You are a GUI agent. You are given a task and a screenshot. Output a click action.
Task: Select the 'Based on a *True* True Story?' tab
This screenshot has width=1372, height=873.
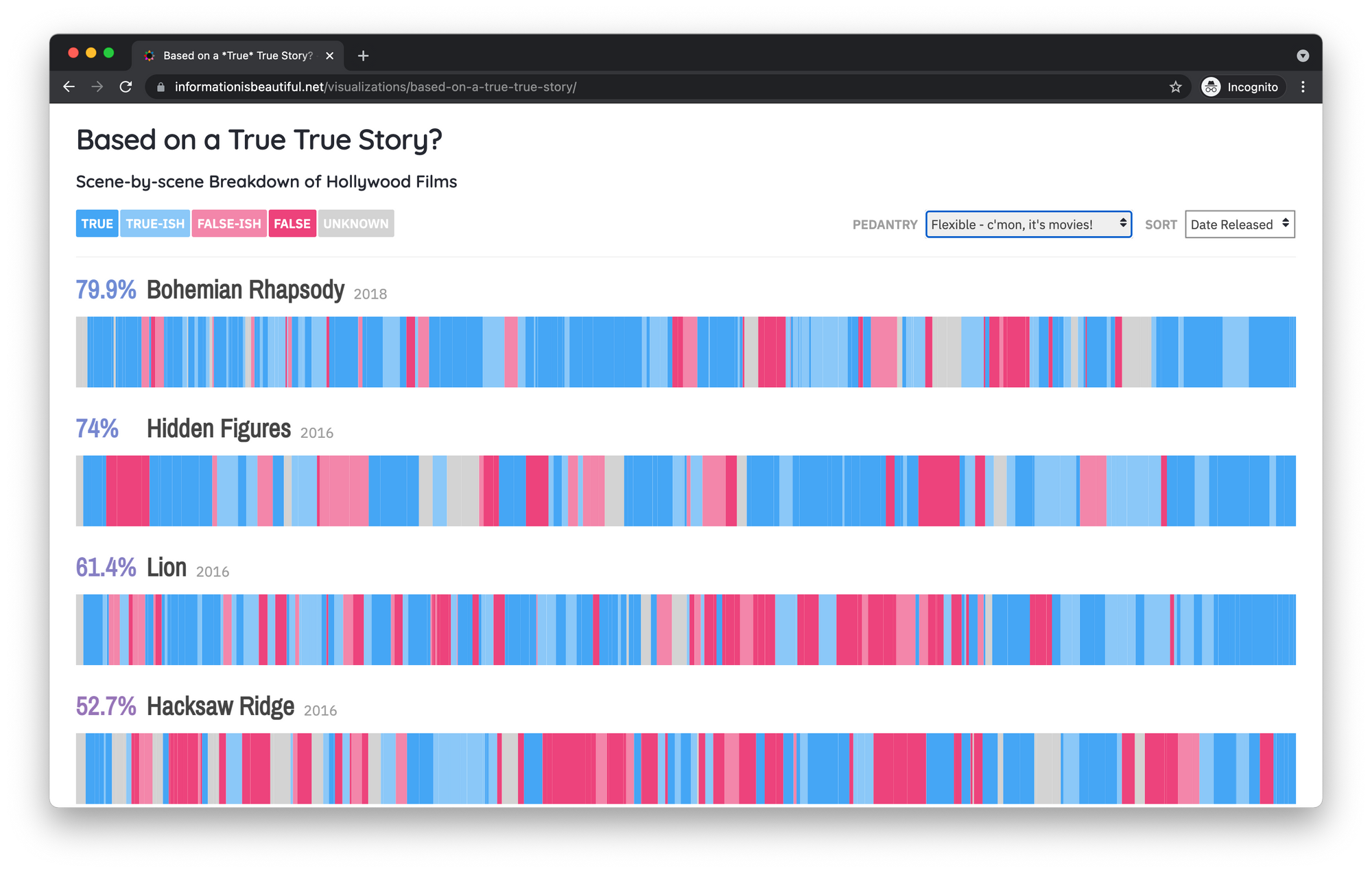(238, 56)
